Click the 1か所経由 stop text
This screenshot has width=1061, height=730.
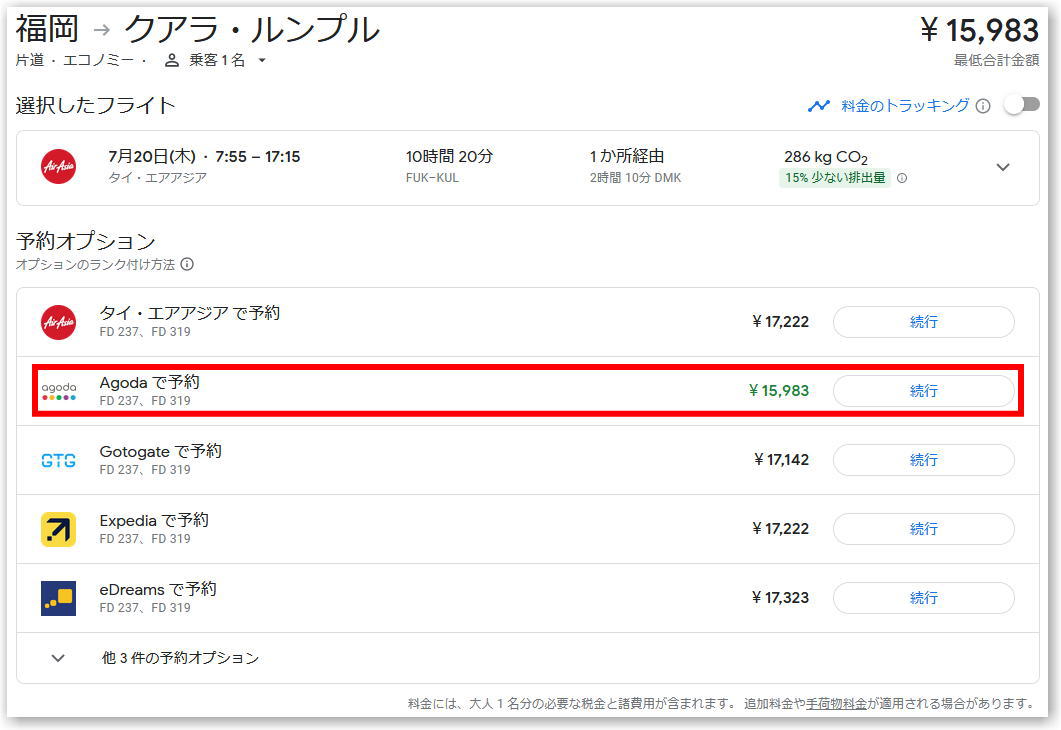pyautogui.click(x=627, y=156)
